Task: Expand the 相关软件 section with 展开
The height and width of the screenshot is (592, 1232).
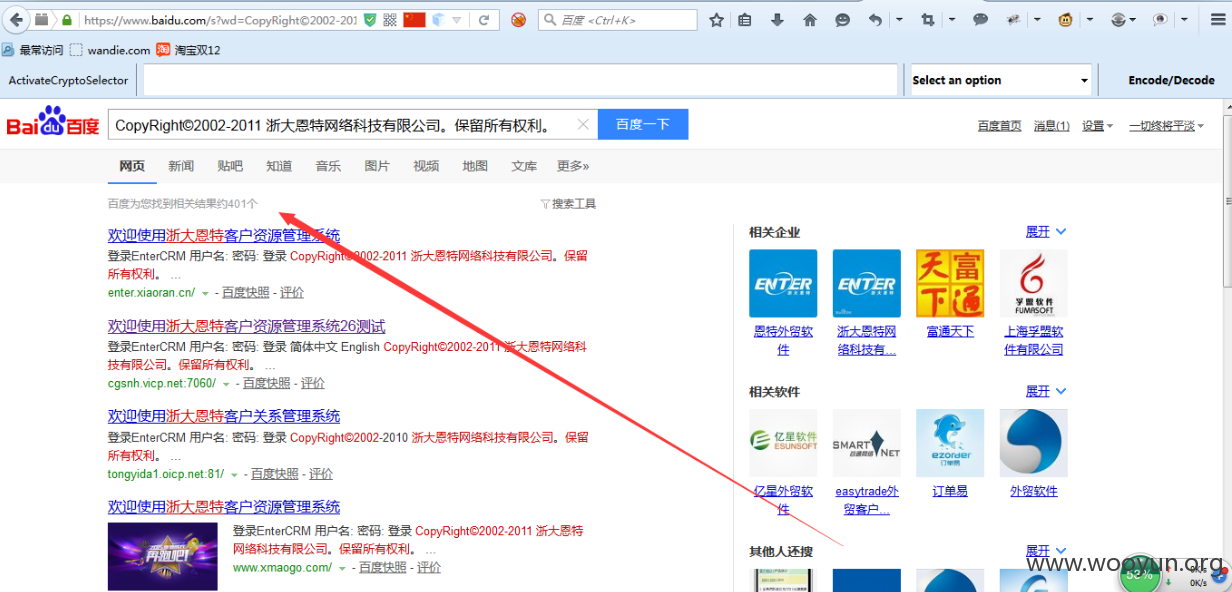Action: pyautogui.click(x=1046, y=391)
